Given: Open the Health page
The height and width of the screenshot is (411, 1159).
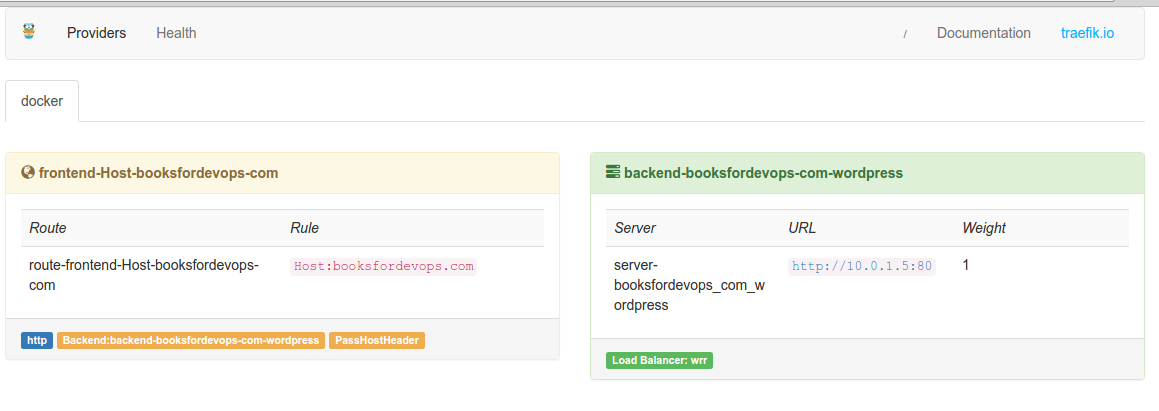Looking at the screenshot, I should [176, 33].
